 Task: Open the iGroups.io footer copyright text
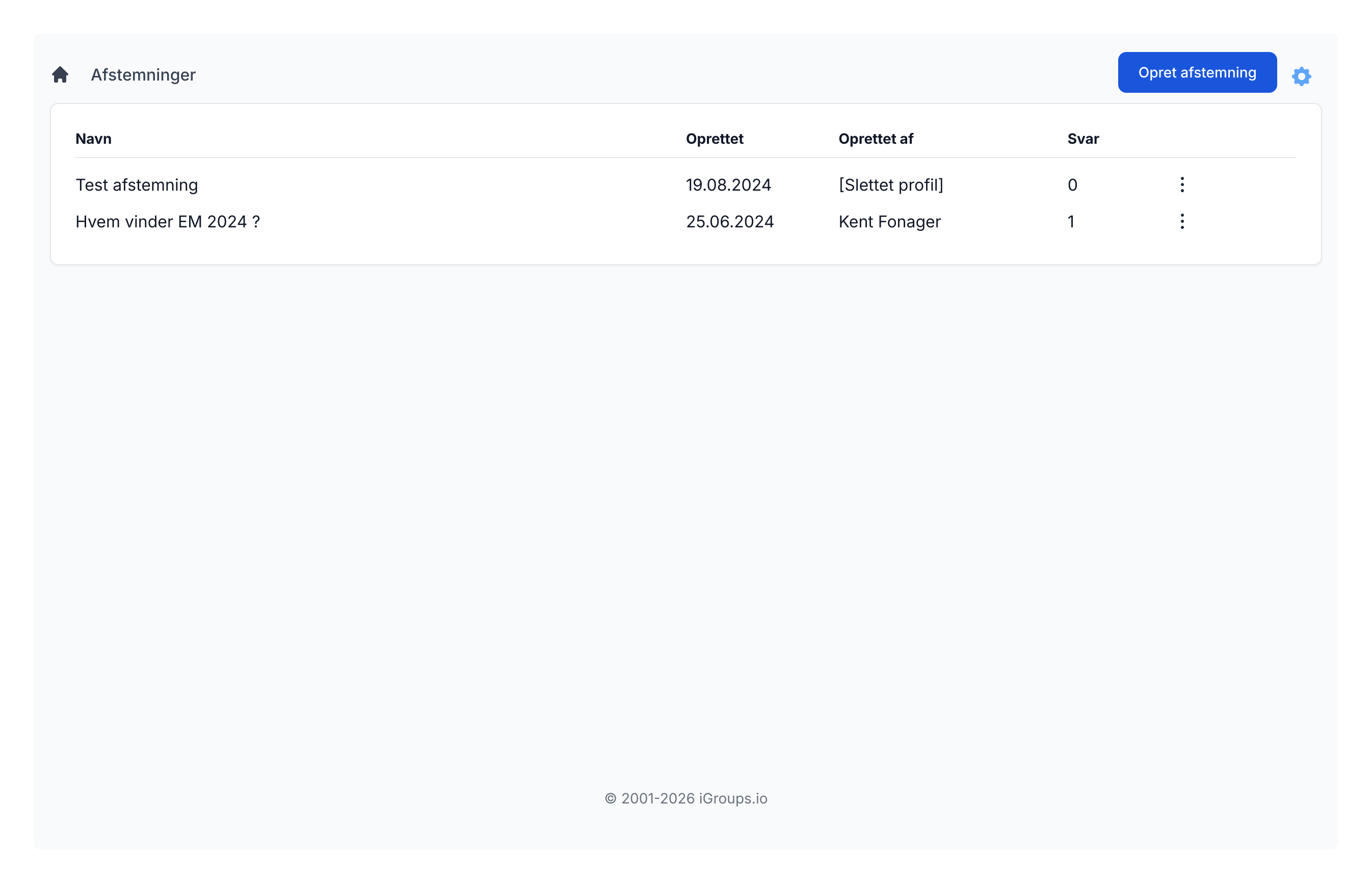tap(686, 798)
